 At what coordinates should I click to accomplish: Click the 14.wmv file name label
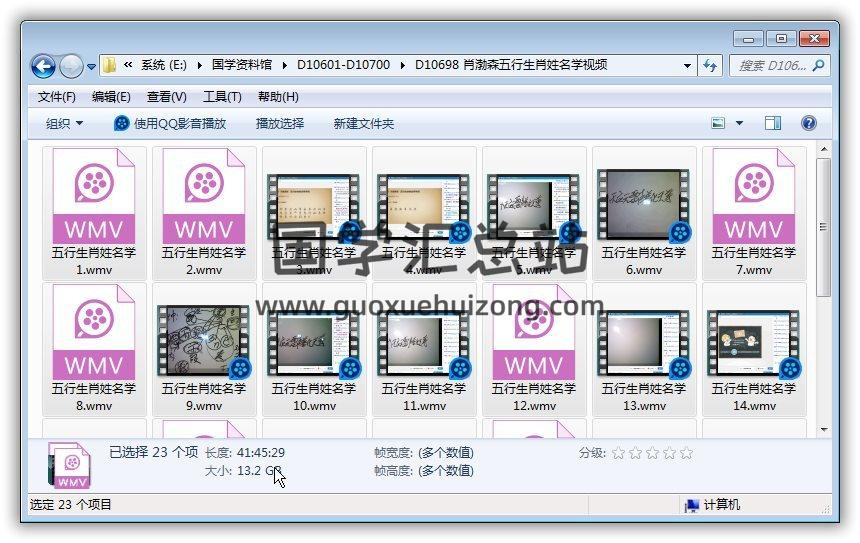pos(754,397)
